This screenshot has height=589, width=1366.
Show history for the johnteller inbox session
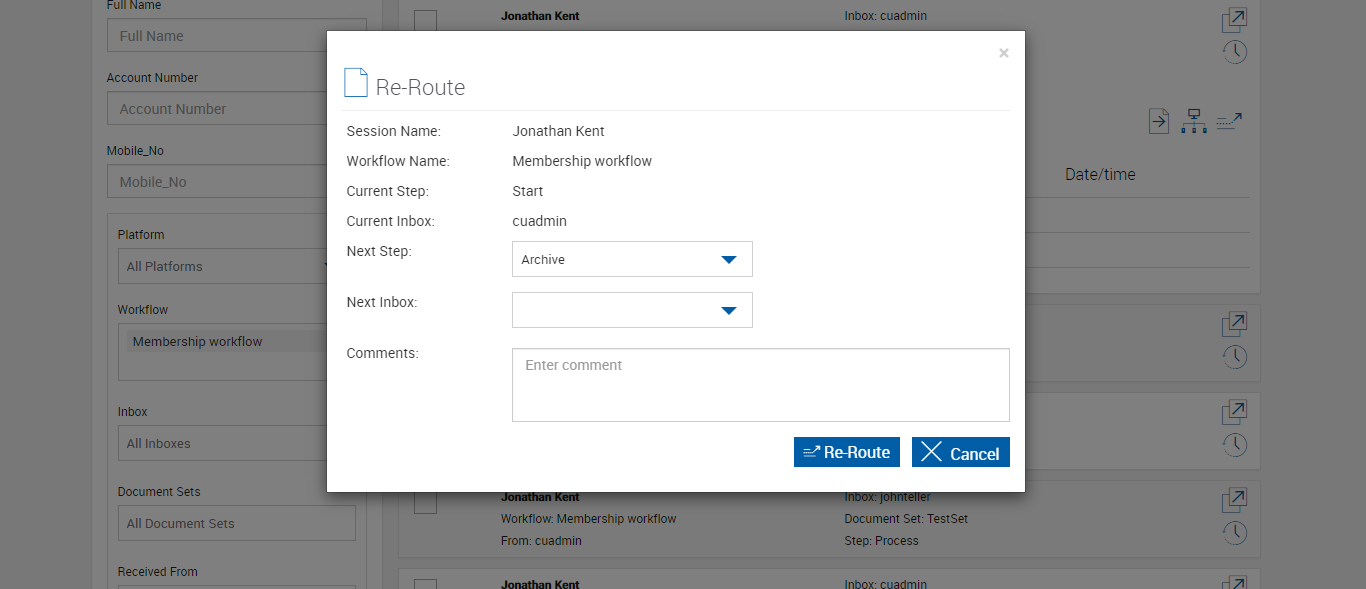pyautogui.click(x=1235, y=532)
